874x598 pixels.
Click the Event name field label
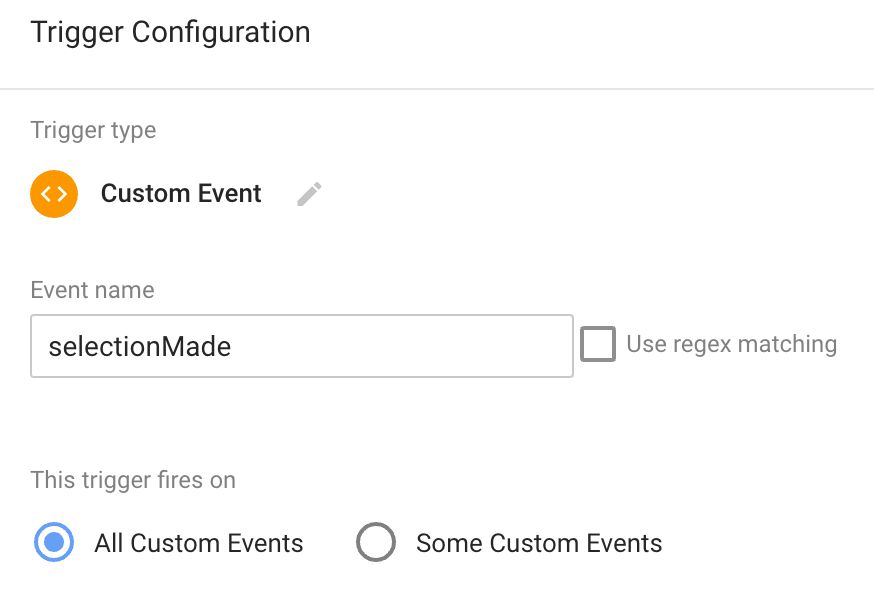coord(93,290)
